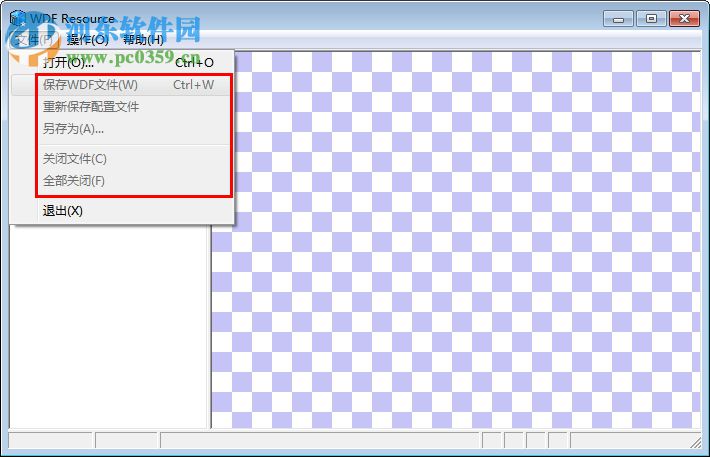Image resolution: width=710 pixels, height=457 pixels.
Task: Choose 打开(O)... from the file menu
Action: click(122, 63)
